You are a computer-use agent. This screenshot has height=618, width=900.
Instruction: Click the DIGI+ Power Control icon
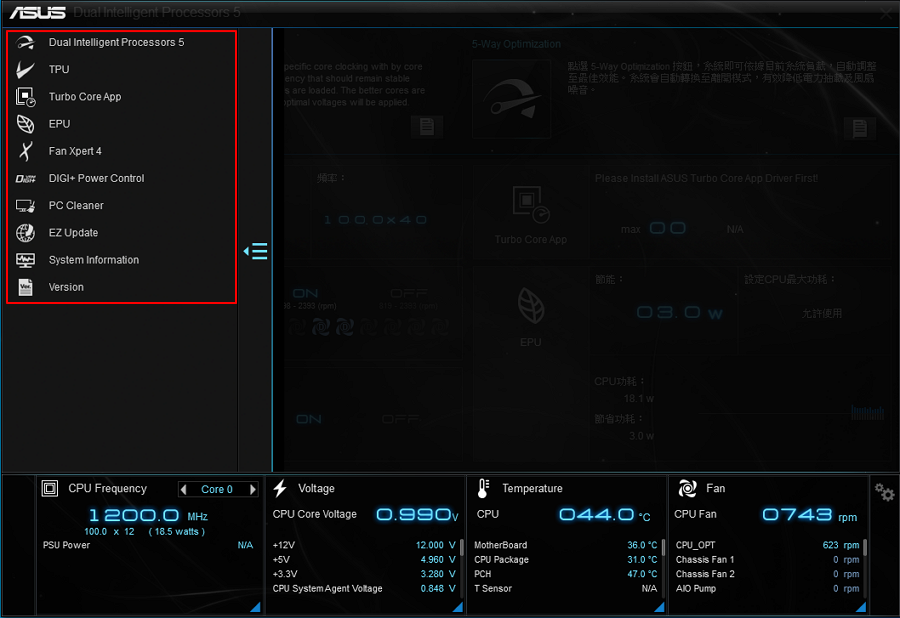point(25,178)
